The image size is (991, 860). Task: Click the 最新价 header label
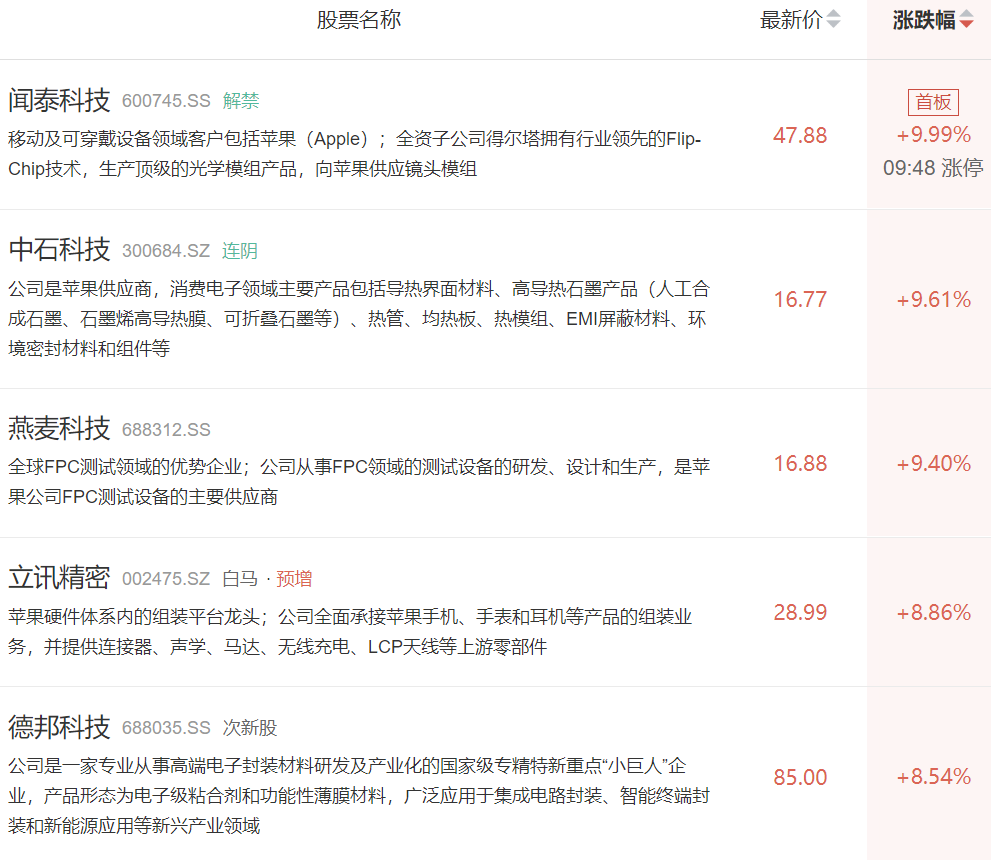pos(791,20)
